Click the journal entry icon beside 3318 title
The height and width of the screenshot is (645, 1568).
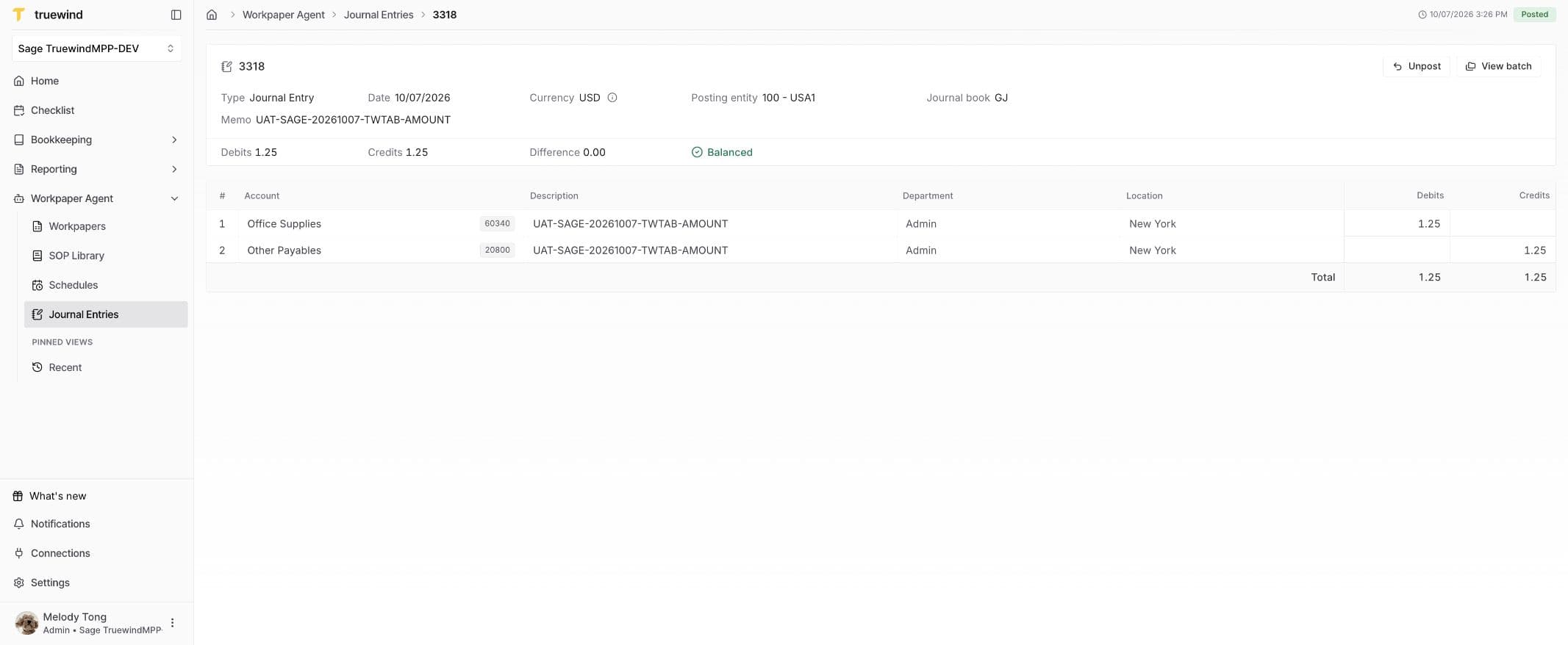click(x=227, y=66)
